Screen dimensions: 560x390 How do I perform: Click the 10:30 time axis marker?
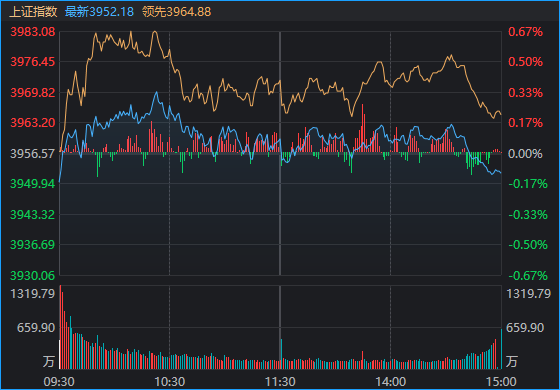pyautogui.click(x=170, y=382)
